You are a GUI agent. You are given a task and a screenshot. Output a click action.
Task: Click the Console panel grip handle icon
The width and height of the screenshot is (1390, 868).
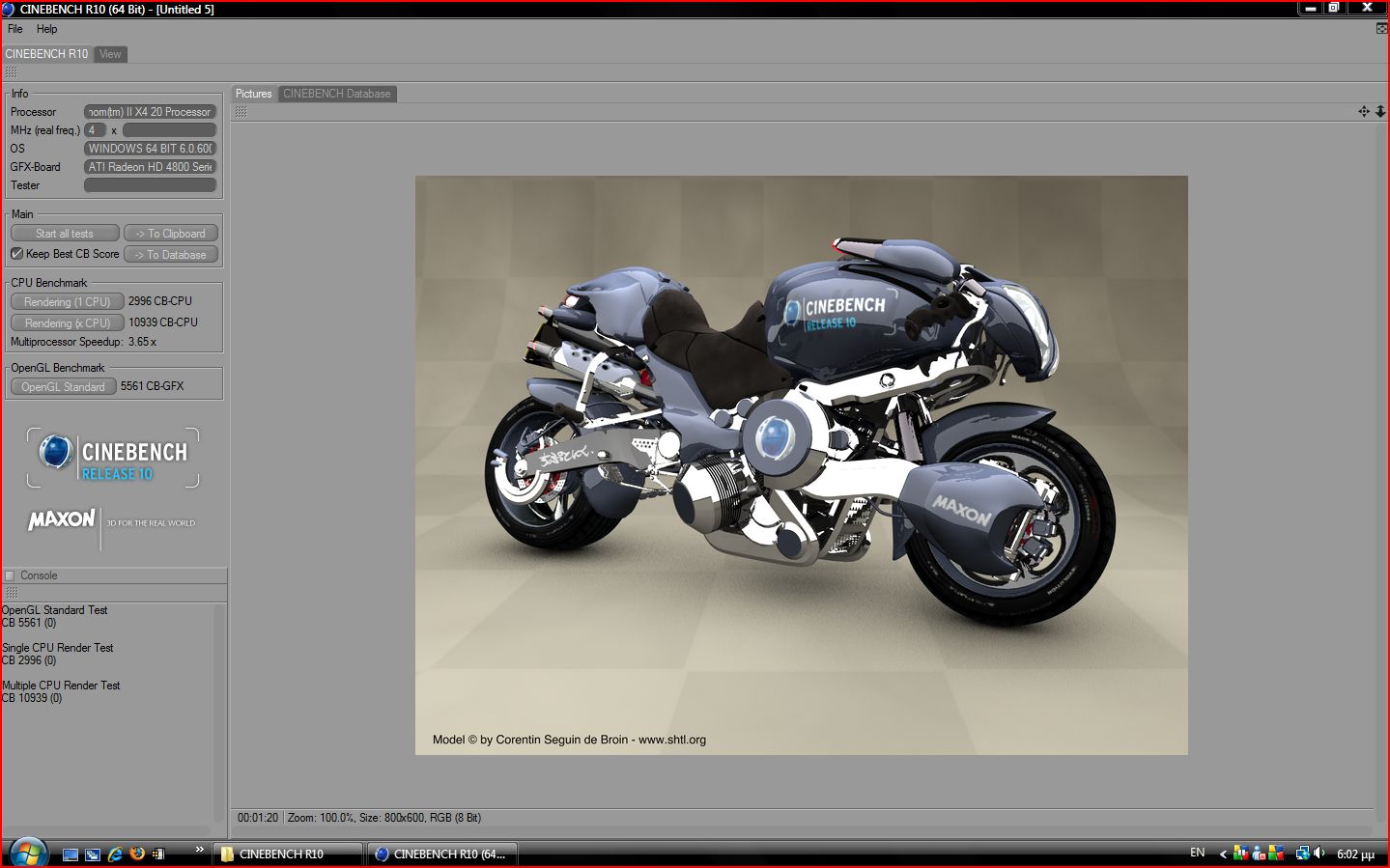point(12,593)
